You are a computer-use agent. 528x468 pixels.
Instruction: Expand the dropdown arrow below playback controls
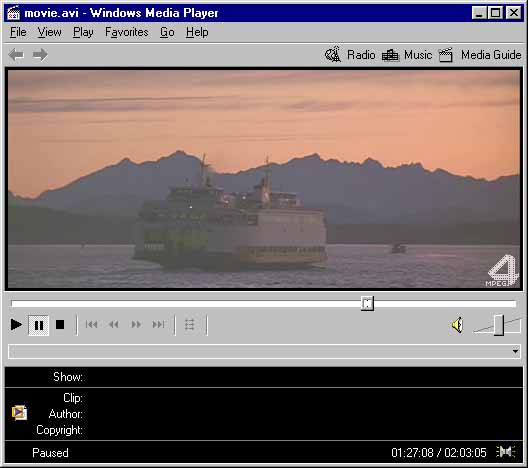[x=515, y=352]
